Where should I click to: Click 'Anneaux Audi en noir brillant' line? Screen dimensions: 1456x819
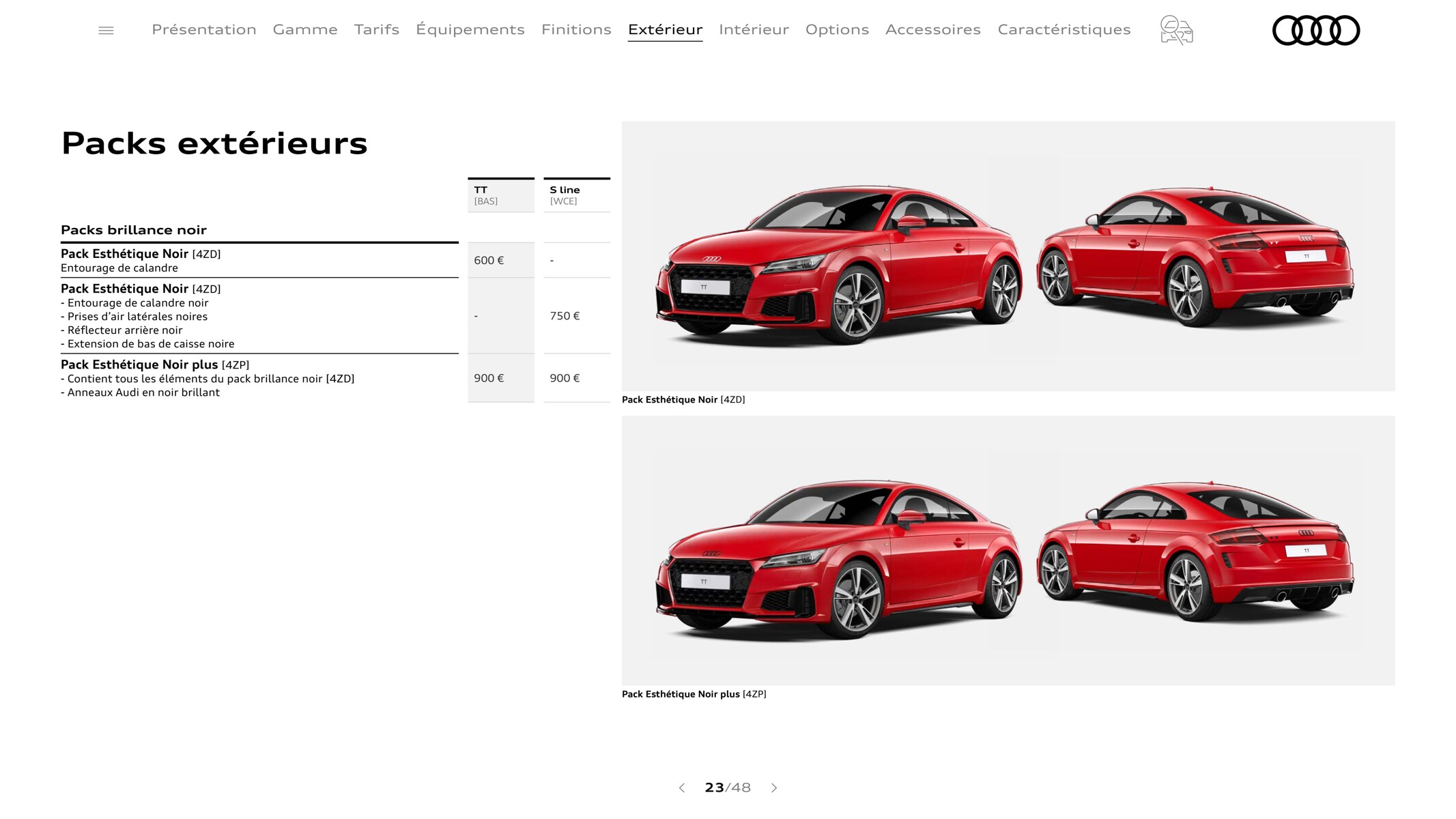[x=140, y=392]
